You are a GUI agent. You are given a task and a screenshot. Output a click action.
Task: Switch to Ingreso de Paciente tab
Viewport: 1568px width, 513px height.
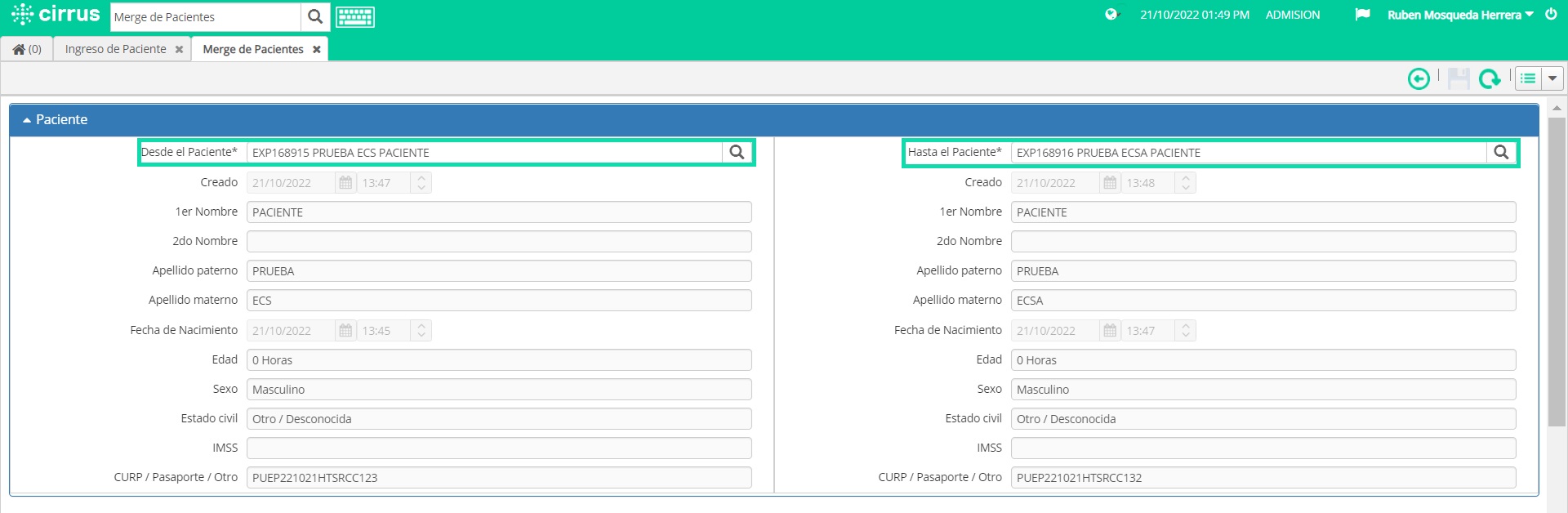tap(115, 49)
